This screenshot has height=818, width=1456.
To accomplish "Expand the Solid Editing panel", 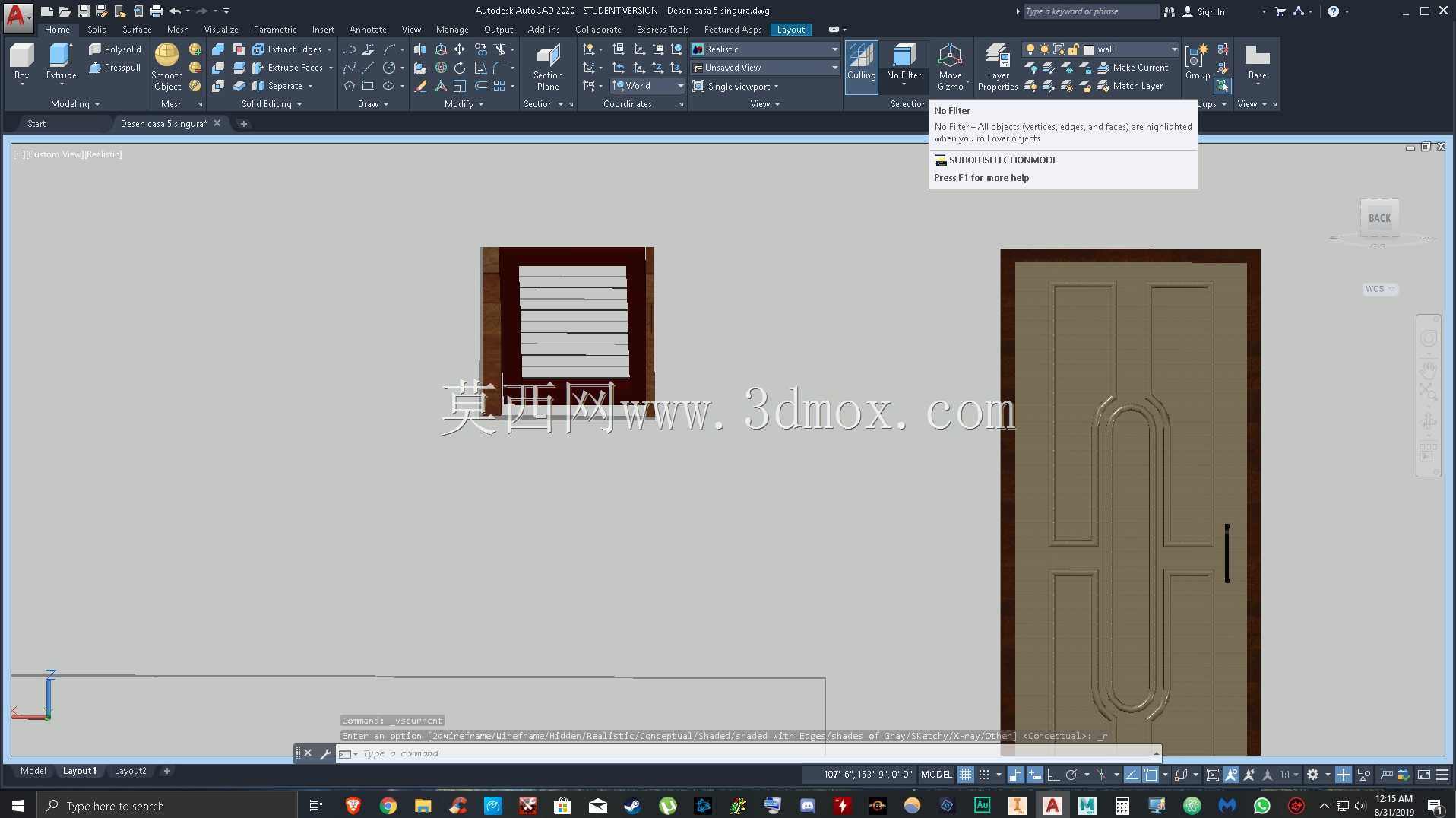I will pyautogui.click(x=271, y=104).
